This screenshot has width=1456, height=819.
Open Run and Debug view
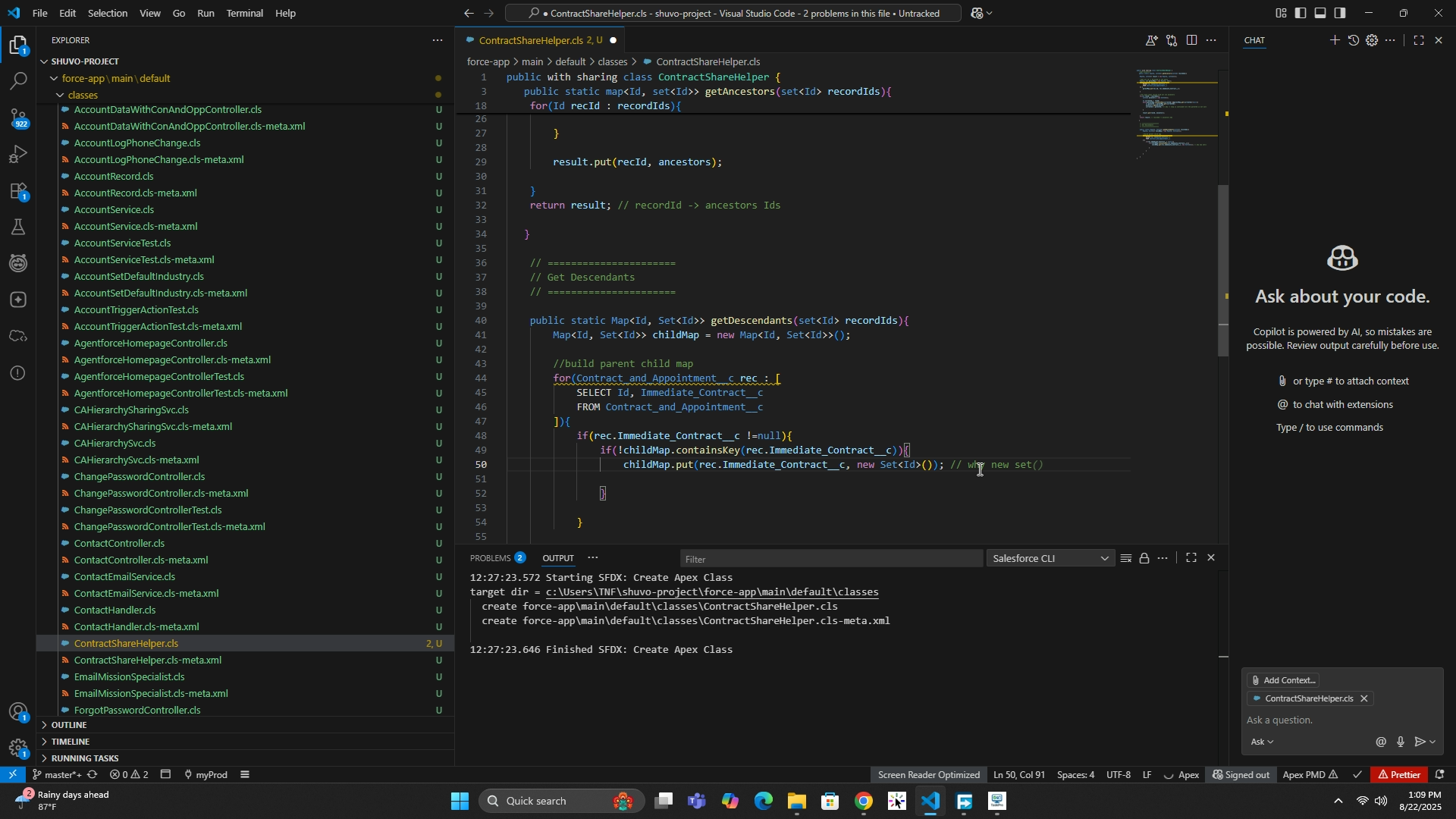[18, 155]
